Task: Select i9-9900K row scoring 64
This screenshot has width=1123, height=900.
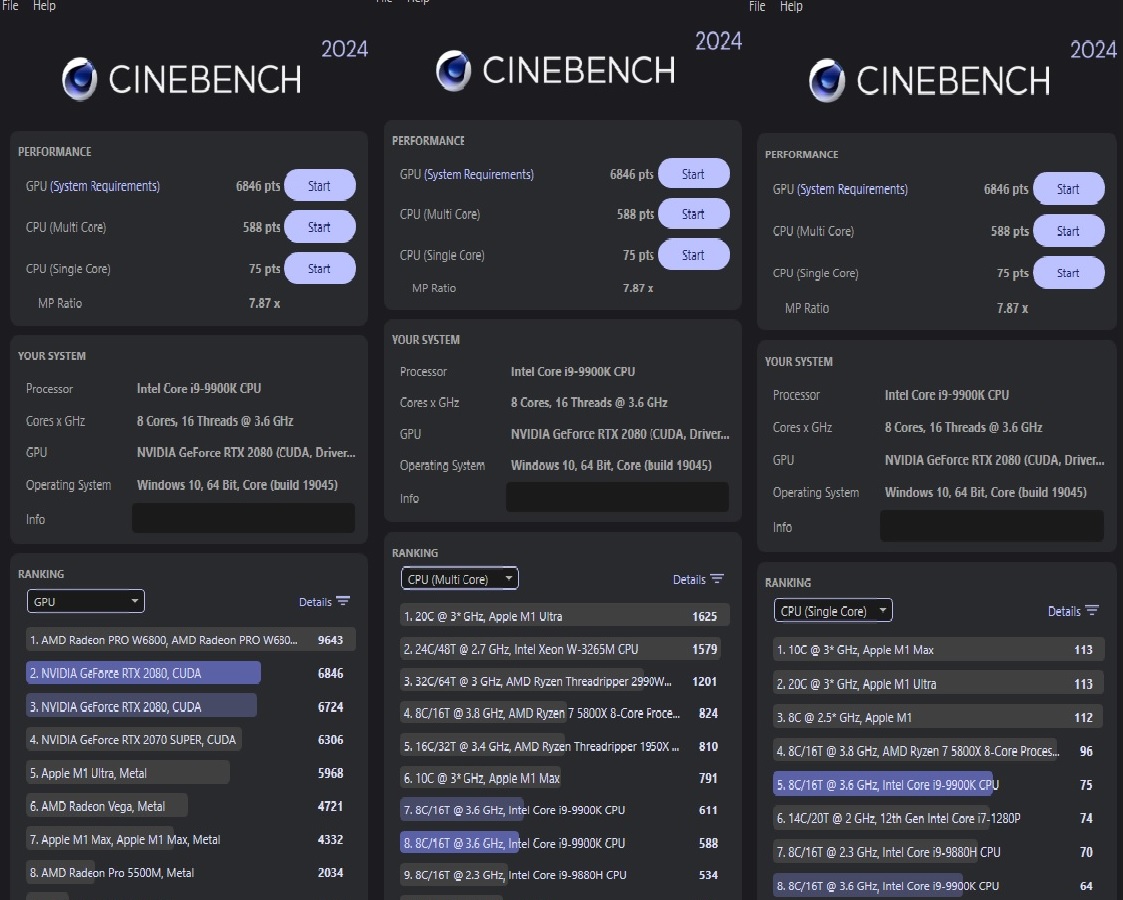Action: click(x=938, y=886)
